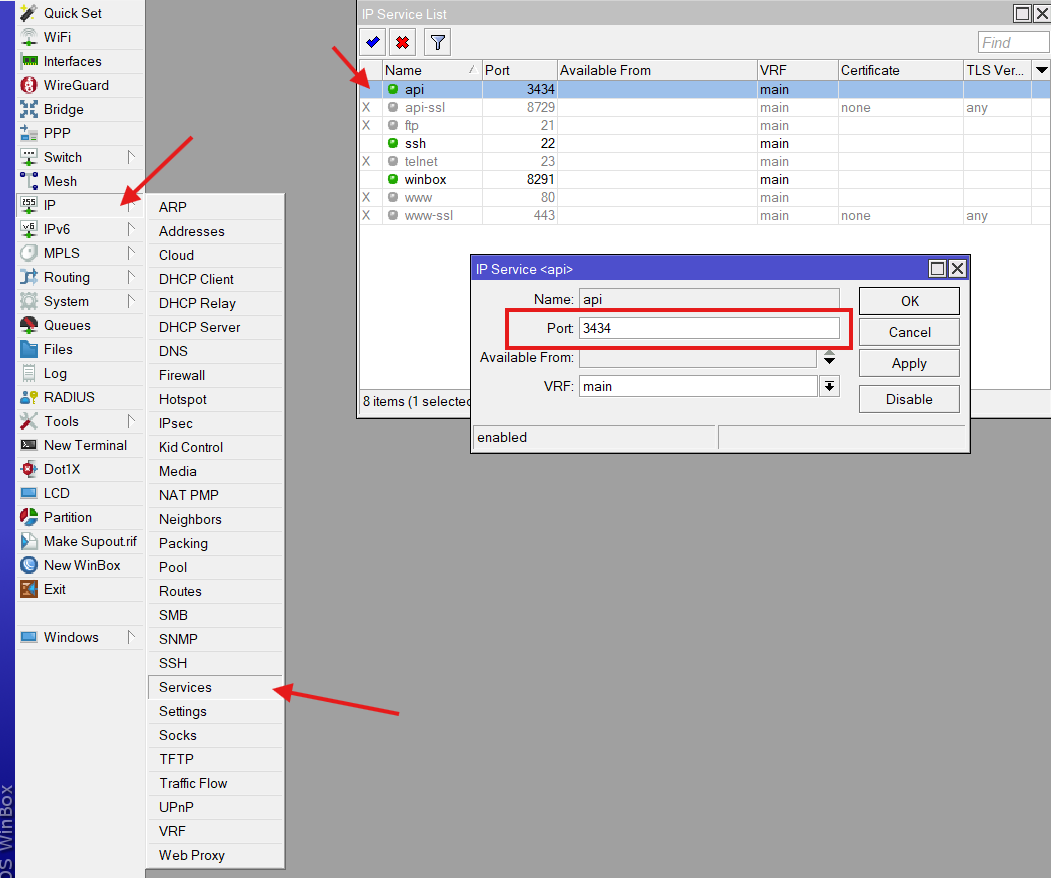The width and height of the screenshot is (1051, 878).
Task: Expand the Windows submenu arrow
Action: coord(131,637)
